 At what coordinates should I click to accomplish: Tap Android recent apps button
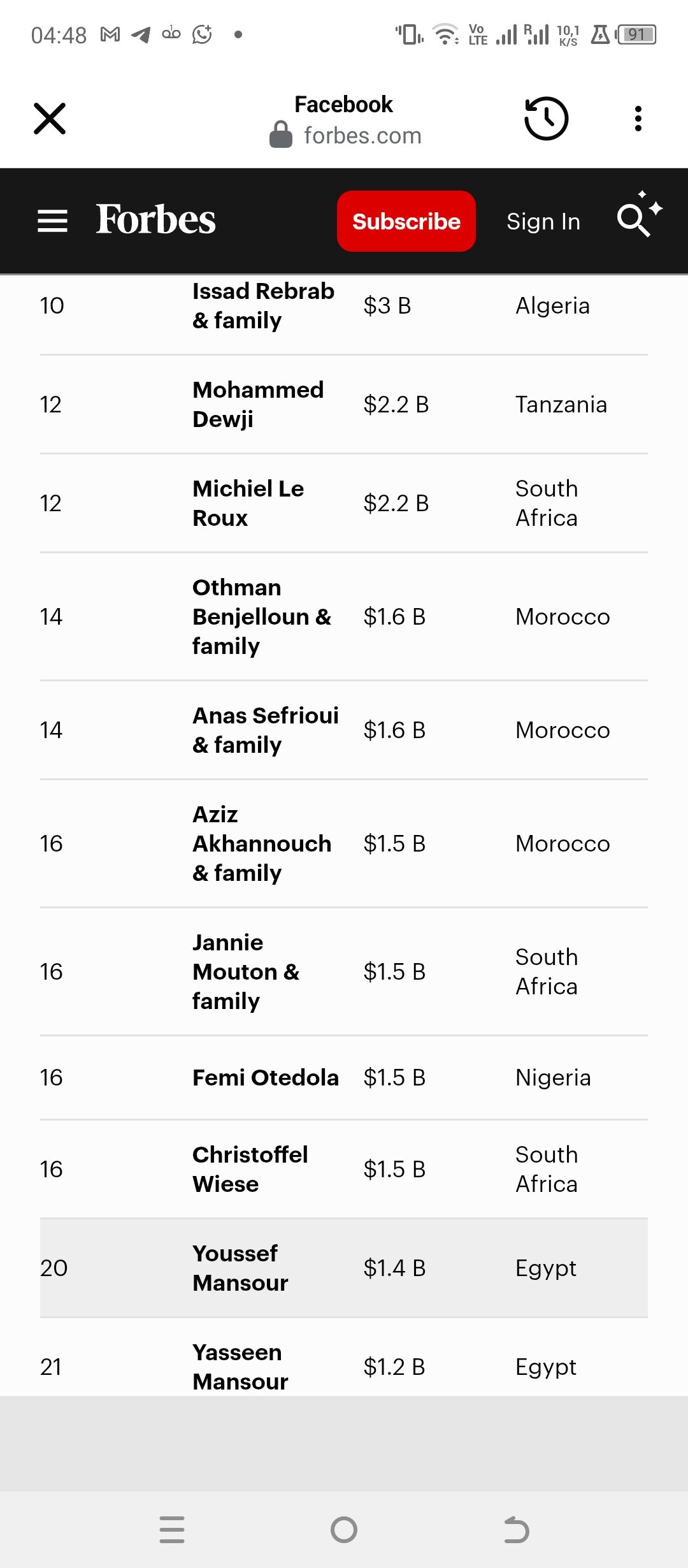172,1530
